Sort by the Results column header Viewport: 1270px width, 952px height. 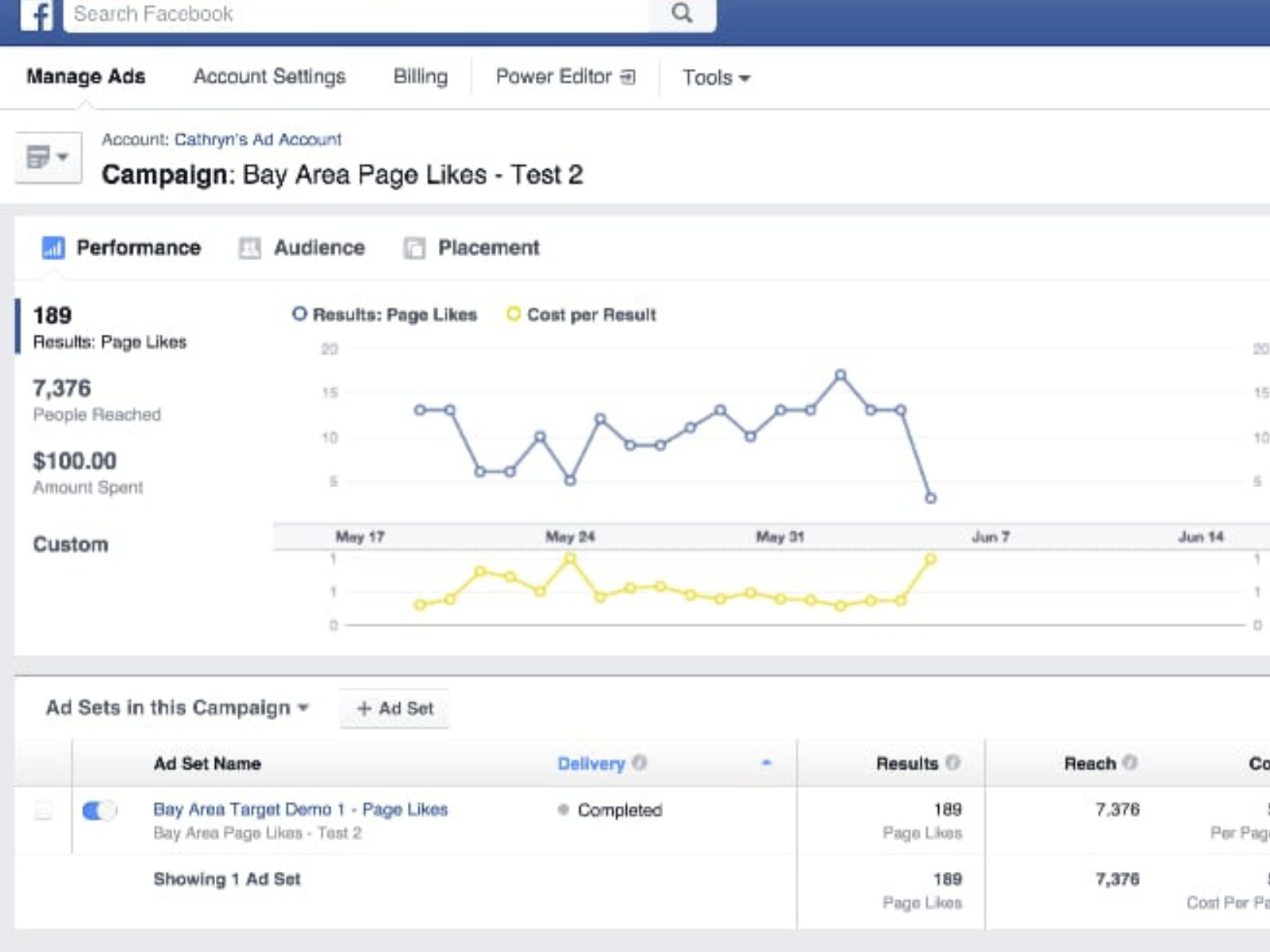(x=906, y=763)
